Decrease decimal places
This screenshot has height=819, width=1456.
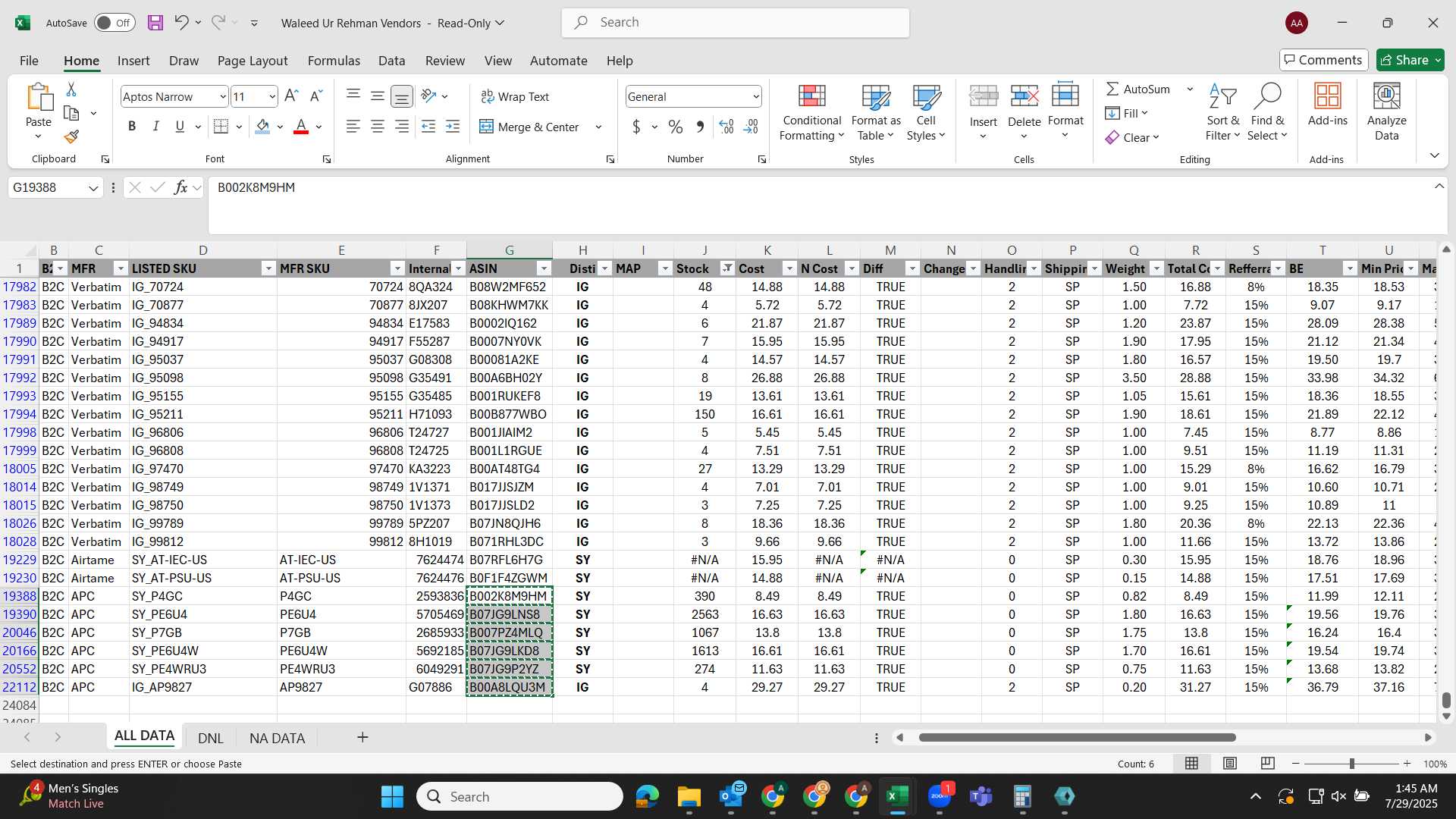tap(751, 127)
